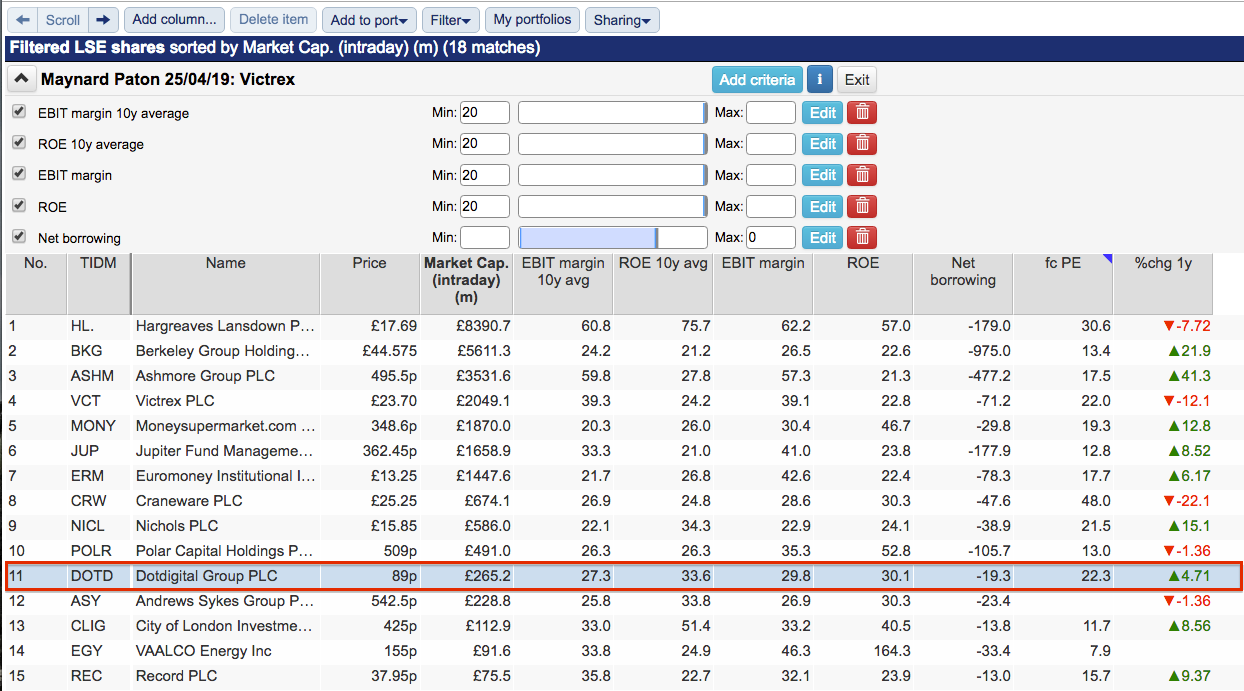The width and height of the screenshot is (1244, 691).
Task: Sort by Net borrowing column header
Action: point(963,283)
